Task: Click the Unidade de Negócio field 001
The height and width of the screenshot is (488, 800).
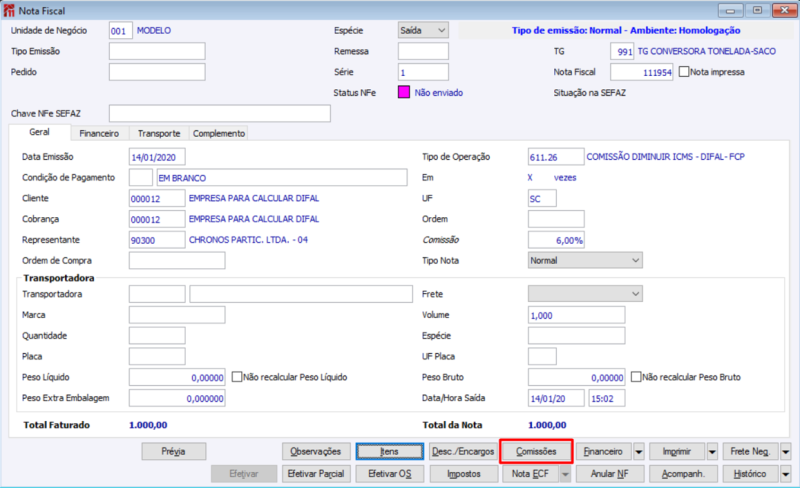Action: point(121,31)
